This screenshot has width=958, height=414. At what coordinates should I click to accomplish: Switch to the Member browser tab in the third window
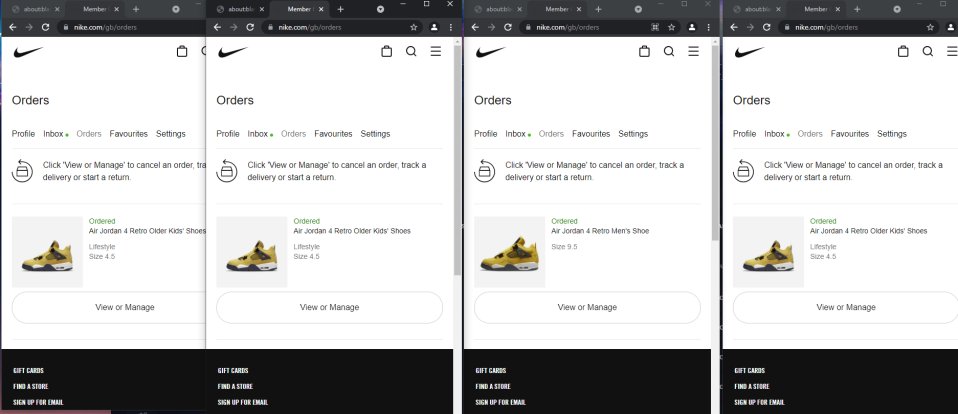(555, 9)
